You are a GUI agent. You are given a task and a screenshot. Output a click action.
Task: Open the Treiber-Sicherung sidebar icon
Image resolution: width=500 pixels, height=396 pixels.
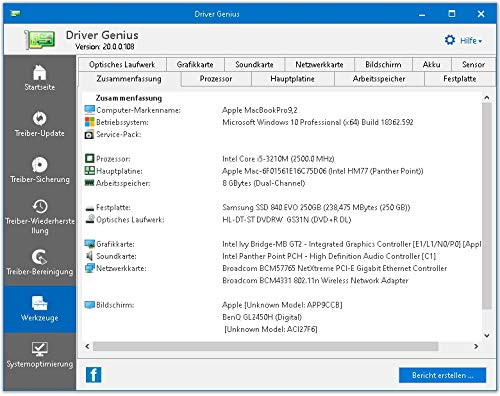[x=39, y=164]
